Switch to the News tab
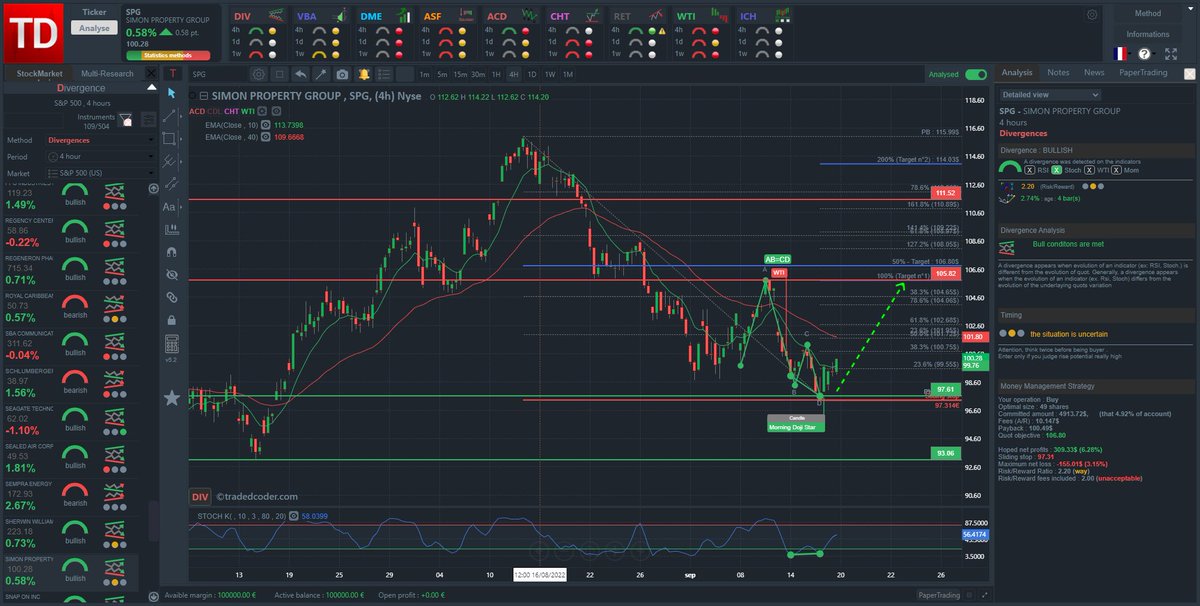The width and height of the screenshot is (1200, 606). click(x=1094, y=72)
